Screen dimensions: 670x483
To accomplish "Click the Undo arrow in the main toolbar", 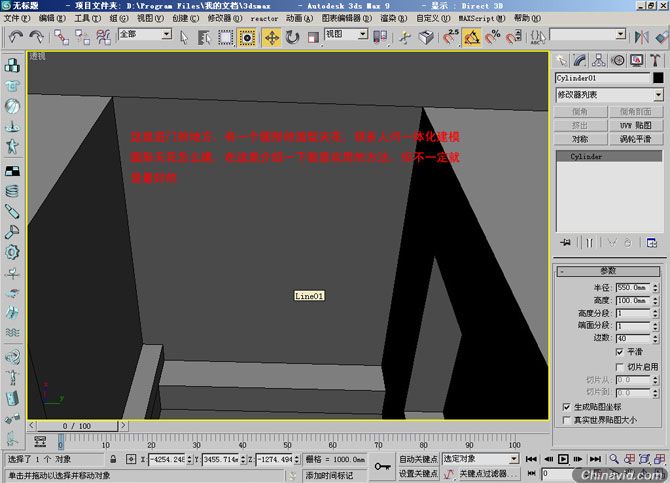I will (x=16, y=37).
